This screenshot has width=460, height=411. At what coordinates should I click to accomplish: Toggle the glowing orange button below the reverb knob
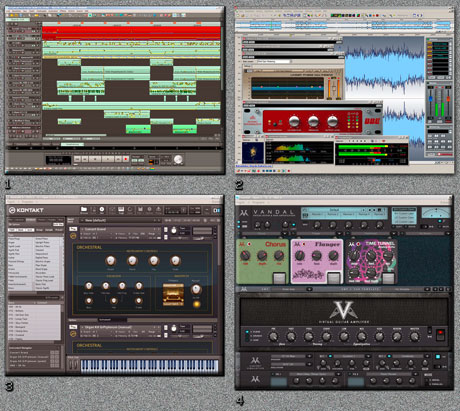click(196, 304)
